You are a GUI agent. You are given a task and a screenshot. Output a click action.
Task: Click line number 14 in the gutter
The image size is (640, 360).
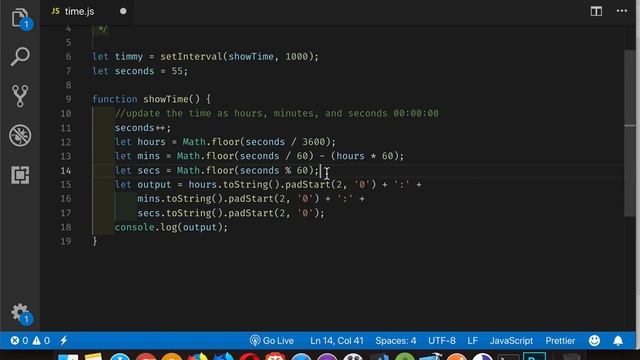[x=65, y=171]
